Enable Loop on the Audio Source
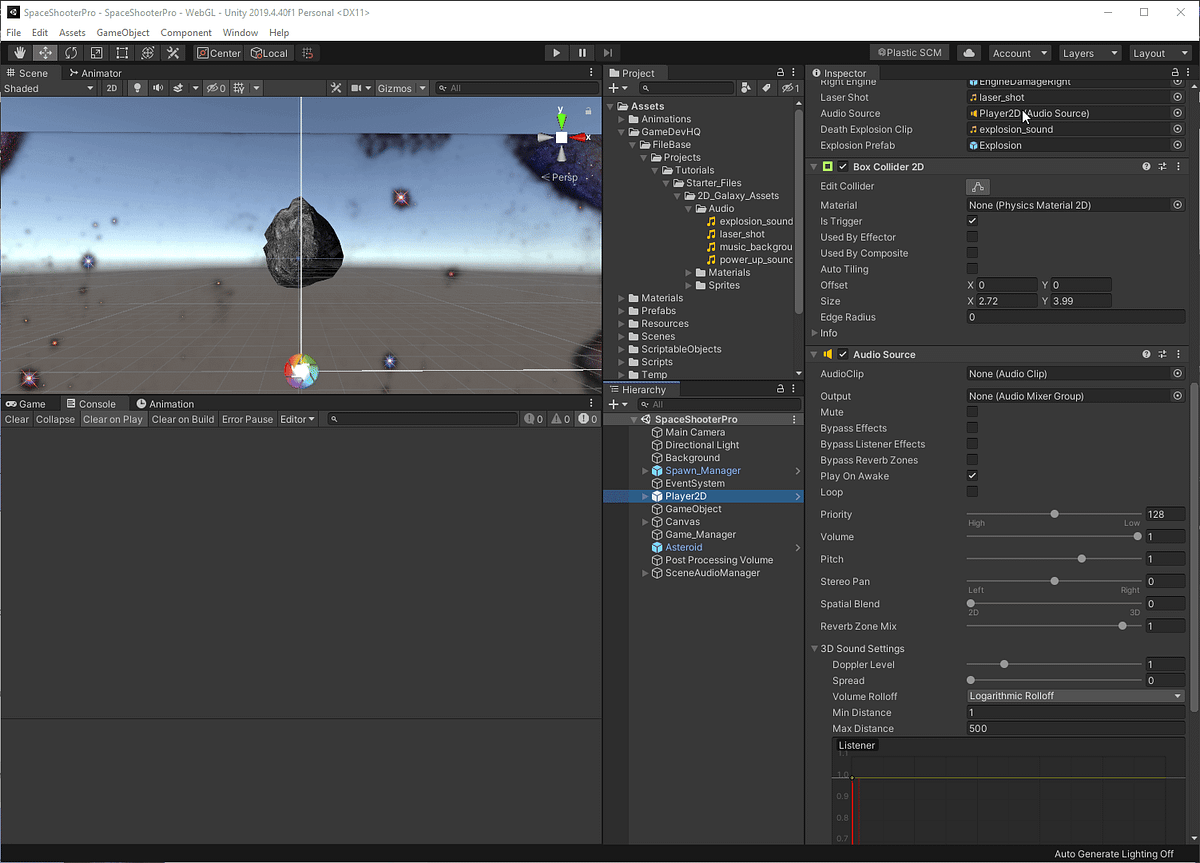This screenshot has width=1200, height=863. coord(971,492)
